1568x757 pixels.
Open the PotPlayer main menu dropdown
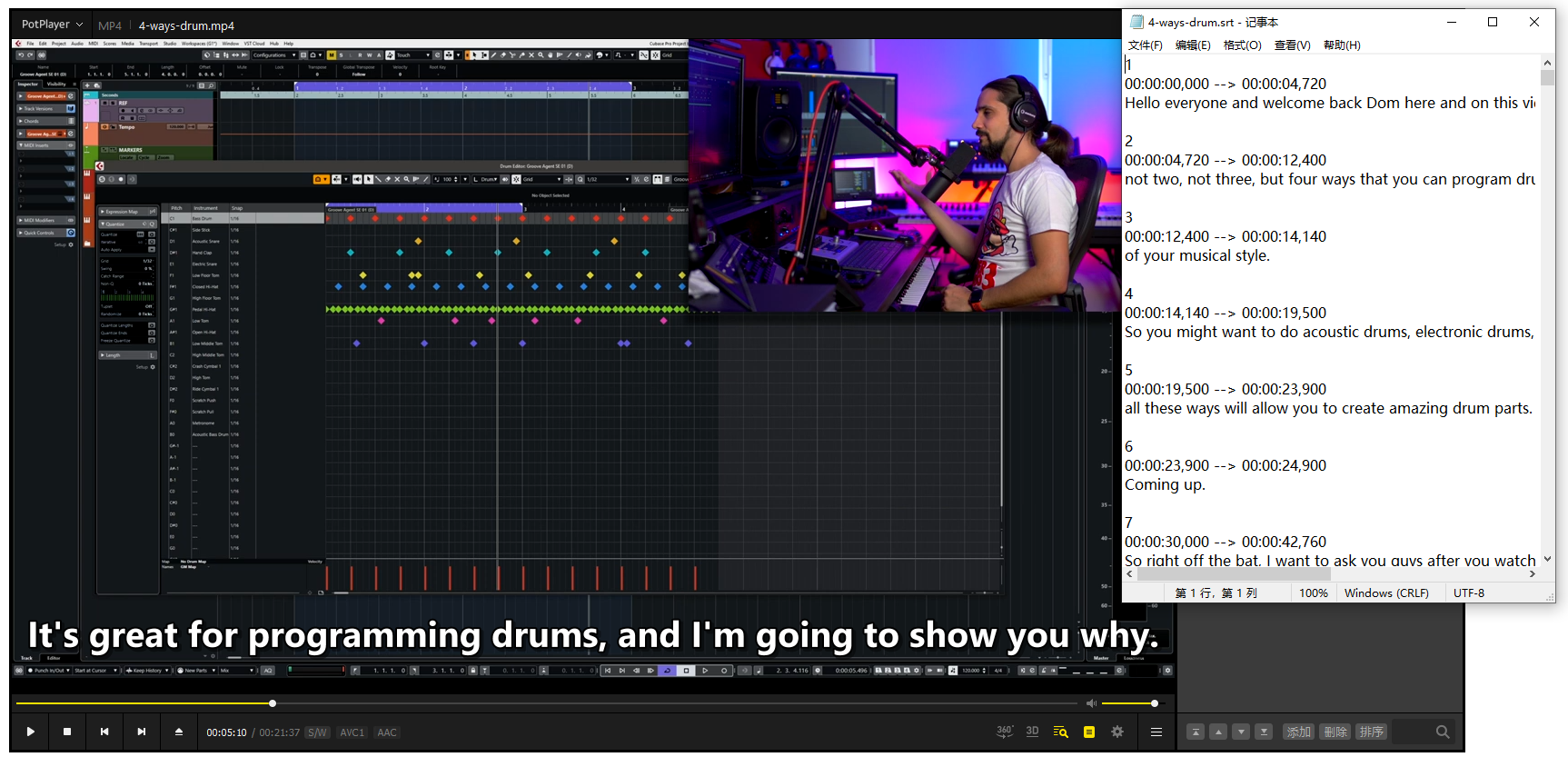52,25
